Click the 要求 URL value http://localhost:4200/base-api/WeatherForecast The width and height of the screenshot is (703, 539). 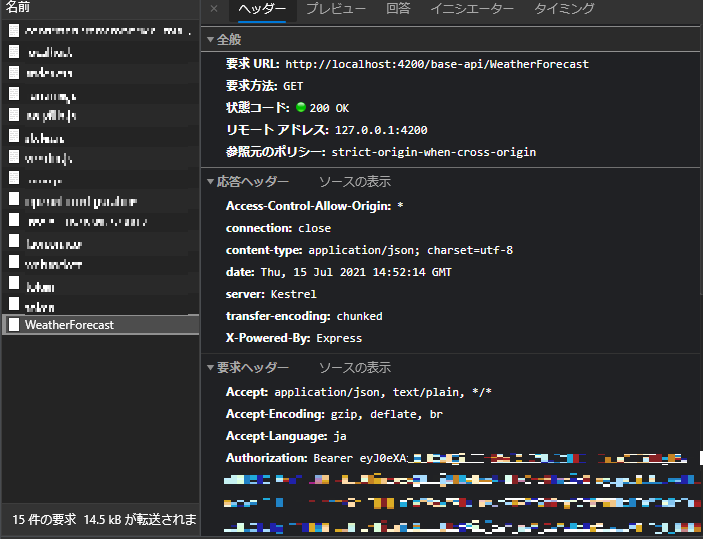[437, 64]
